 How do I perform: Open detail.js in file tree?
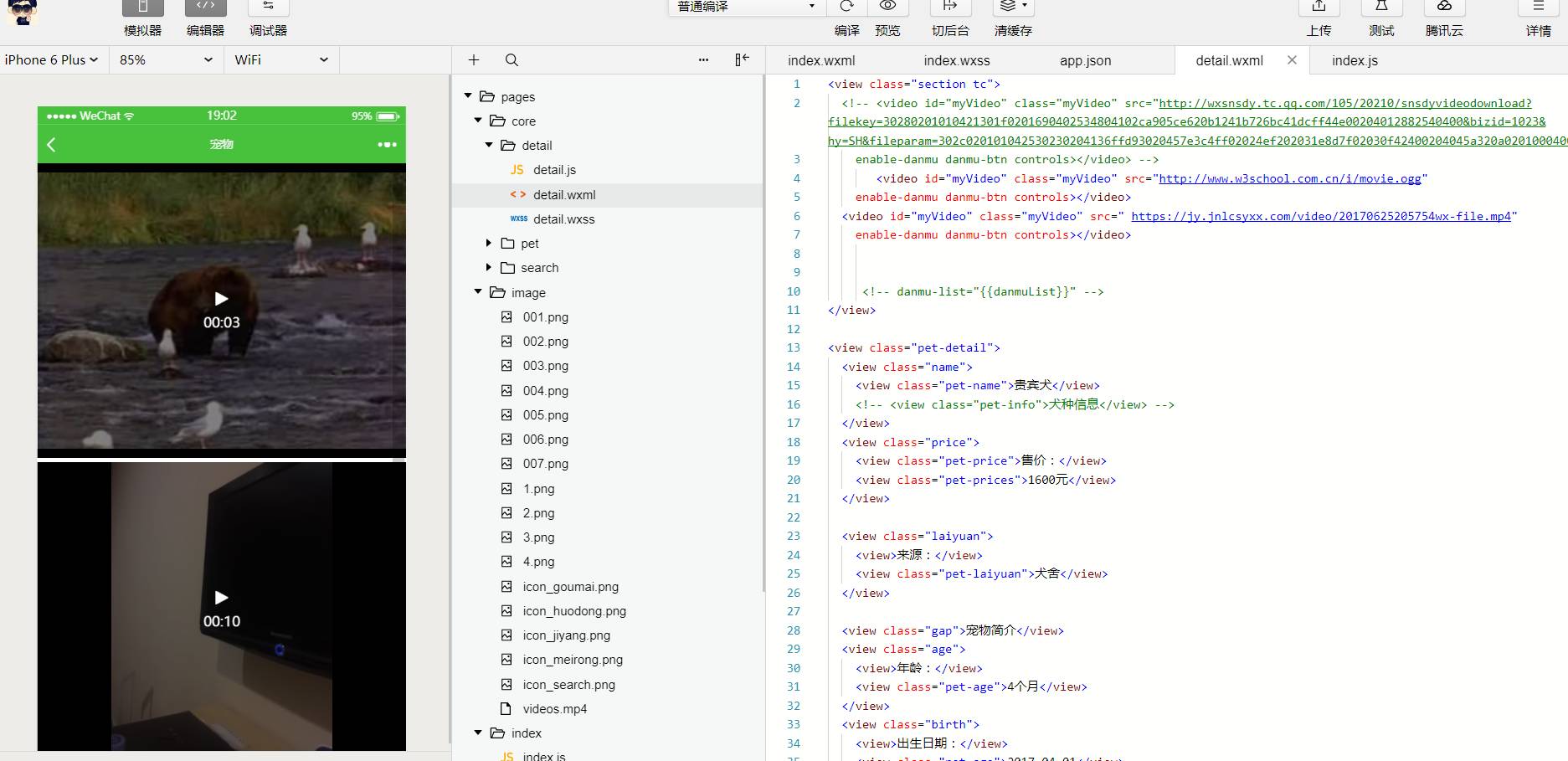click(554, 170)
